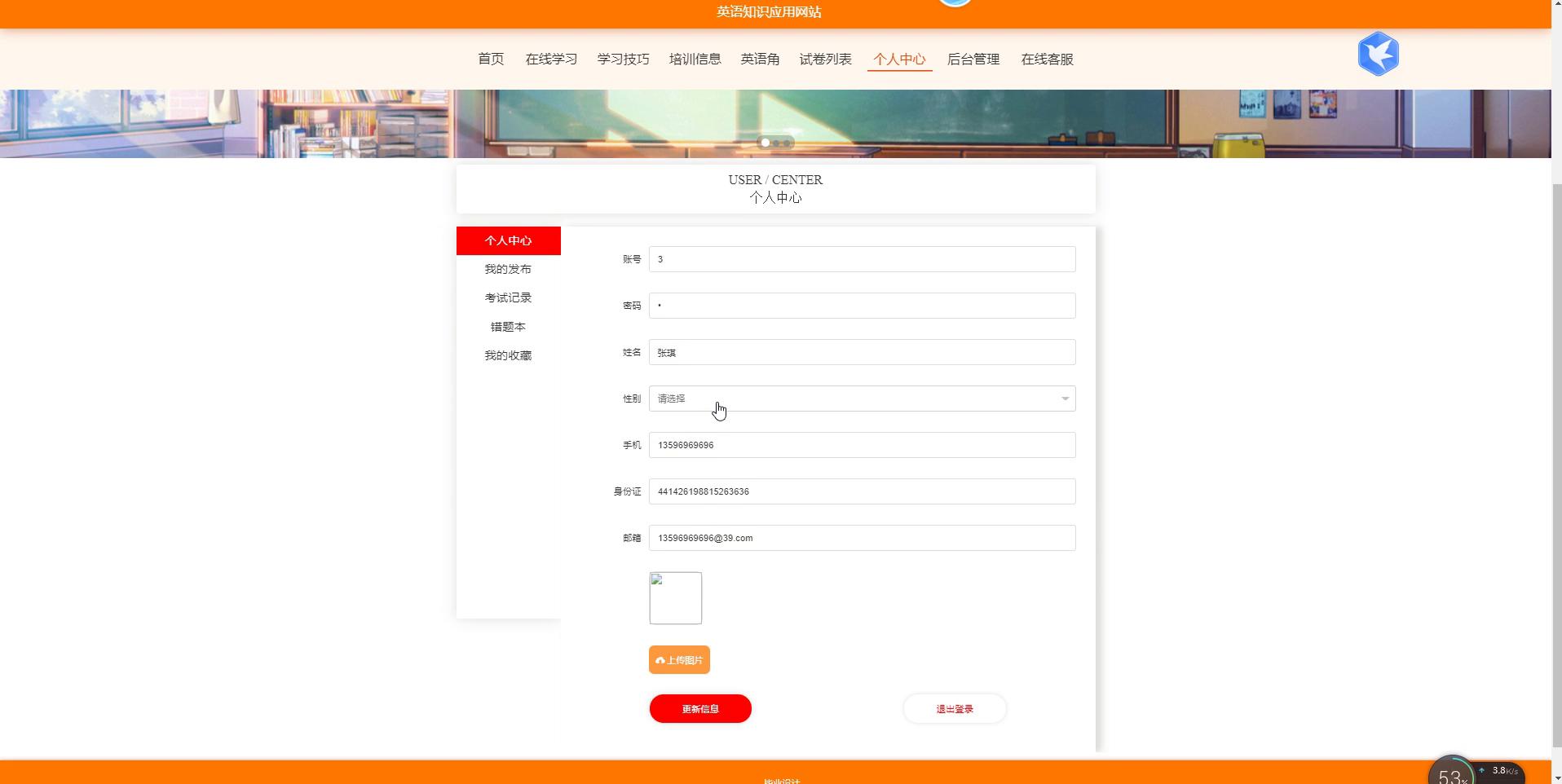Select 试卷列表 from the top menu
The width and height of the screenshot is (1562, 784).
point(825,59)
